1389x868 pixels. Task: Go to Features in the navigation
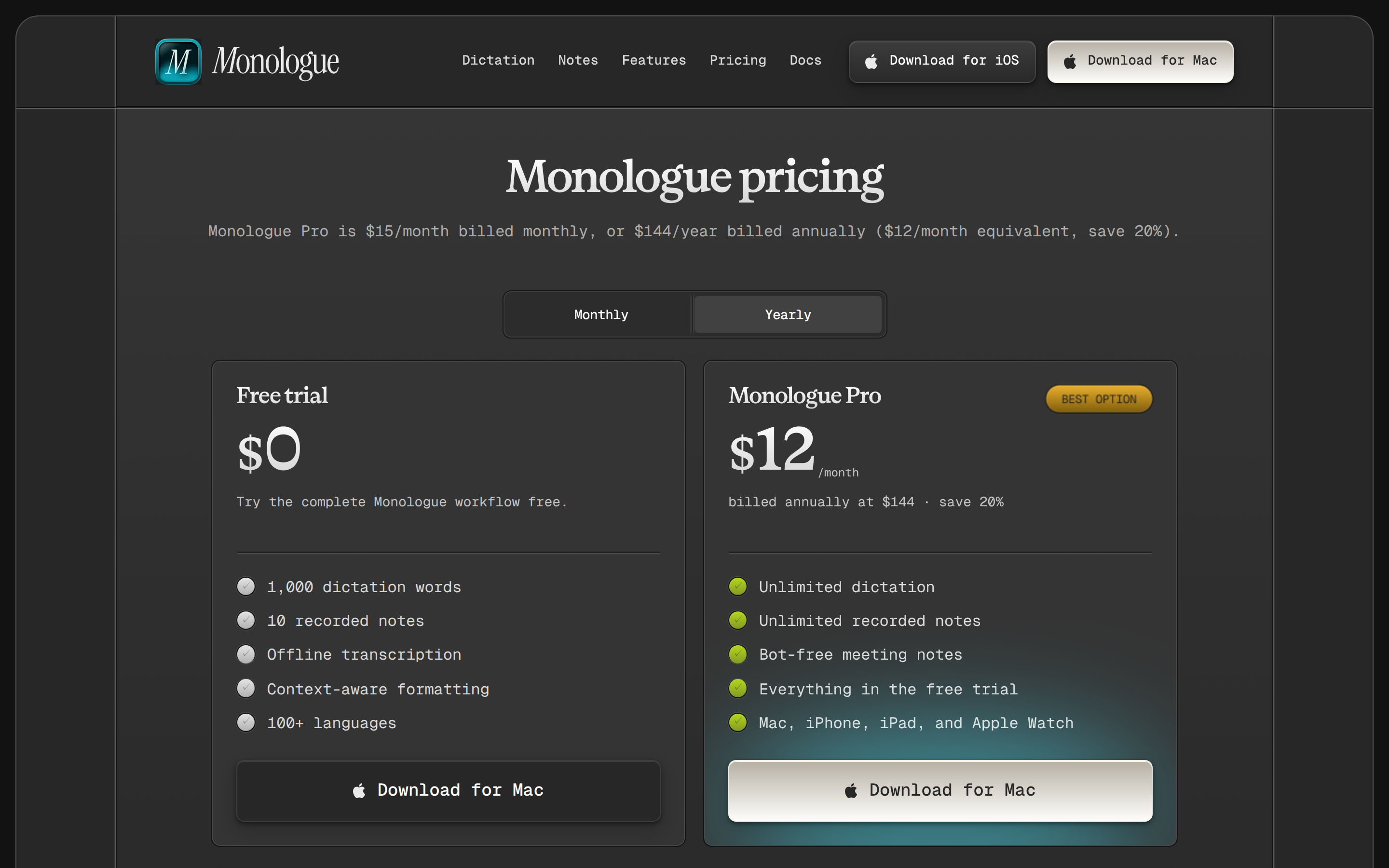click(x=654, y=60)
